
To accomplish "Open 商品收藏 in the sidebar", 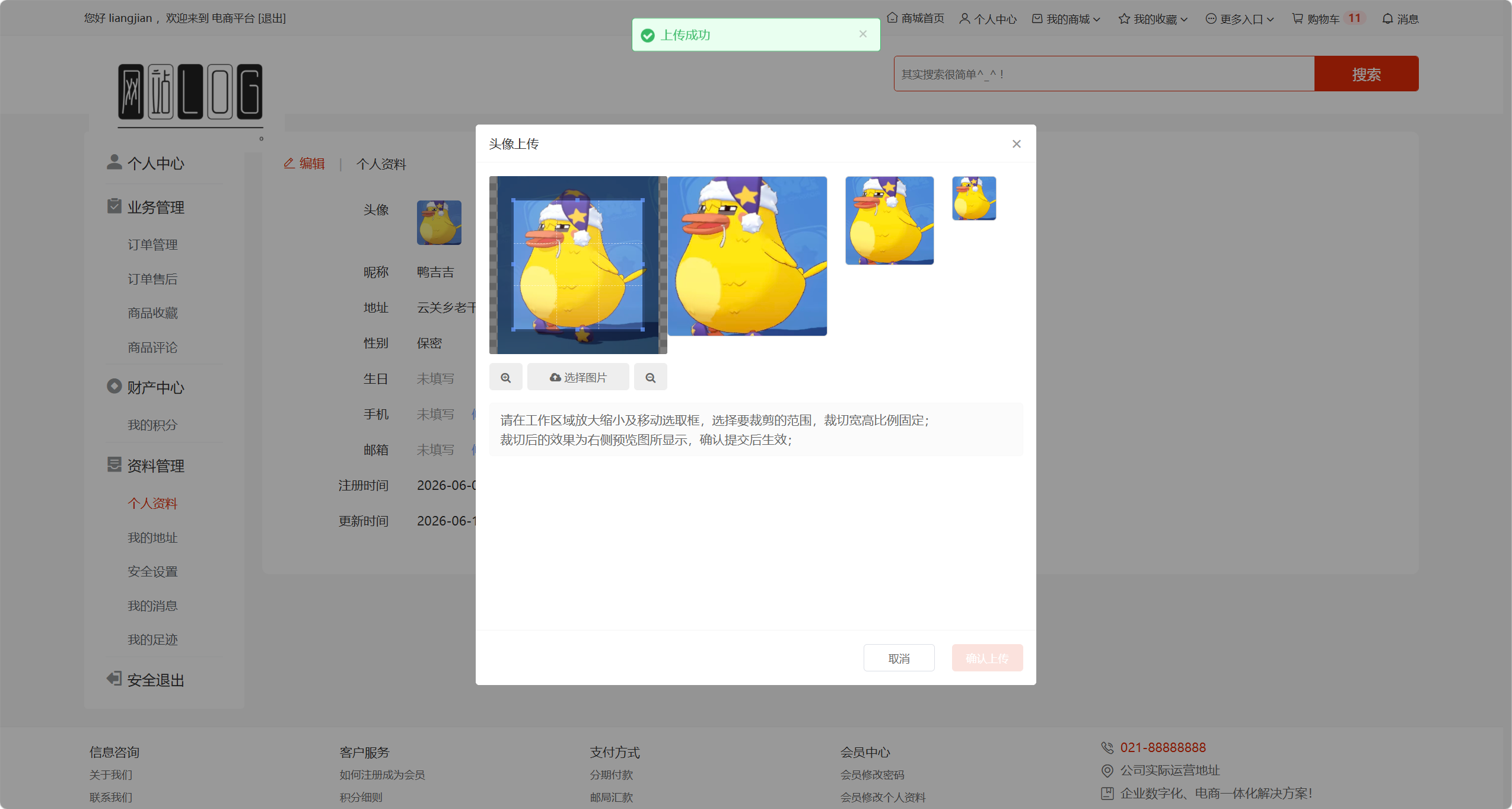I will [x=152, y=313].
